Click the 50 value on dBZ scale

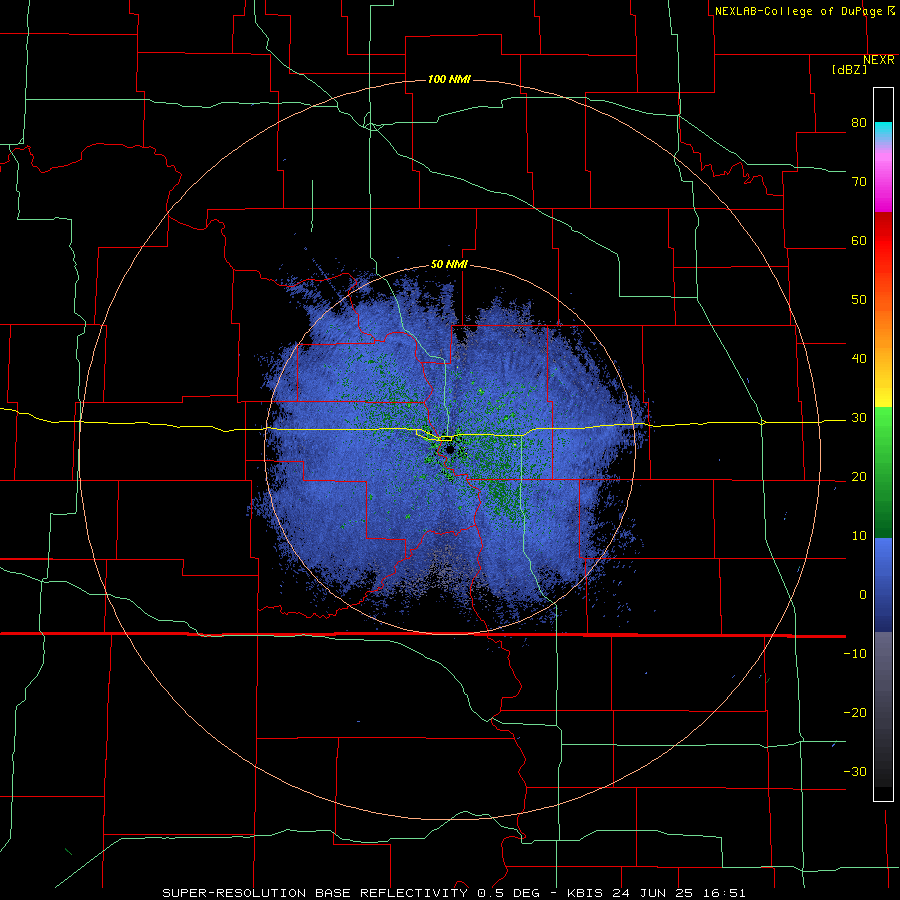(859, 300)
